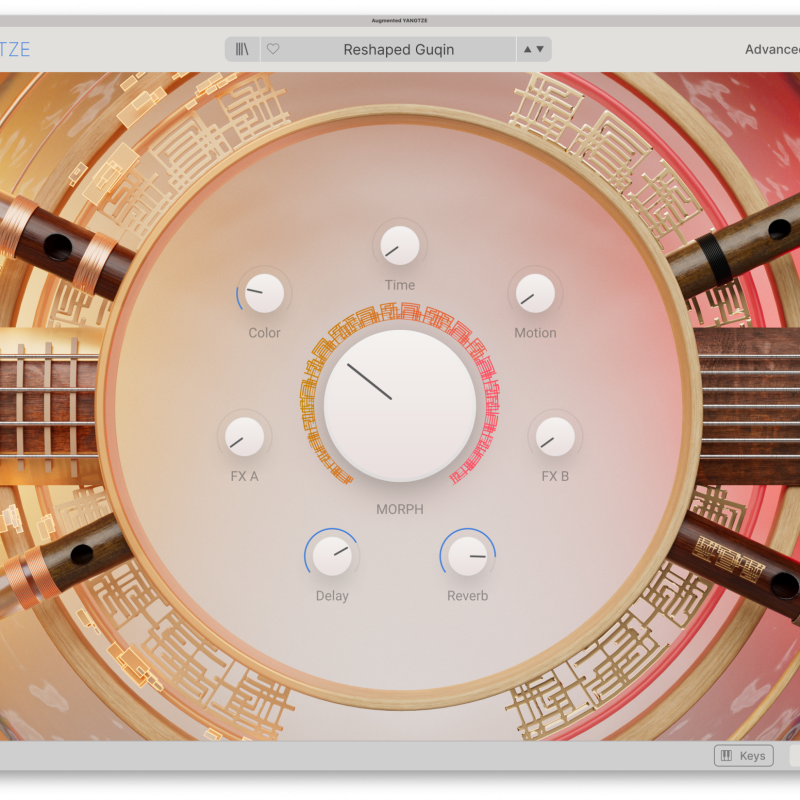Click the FX A label text
Screen dimensions: 800x800
(x=244, y=477)
